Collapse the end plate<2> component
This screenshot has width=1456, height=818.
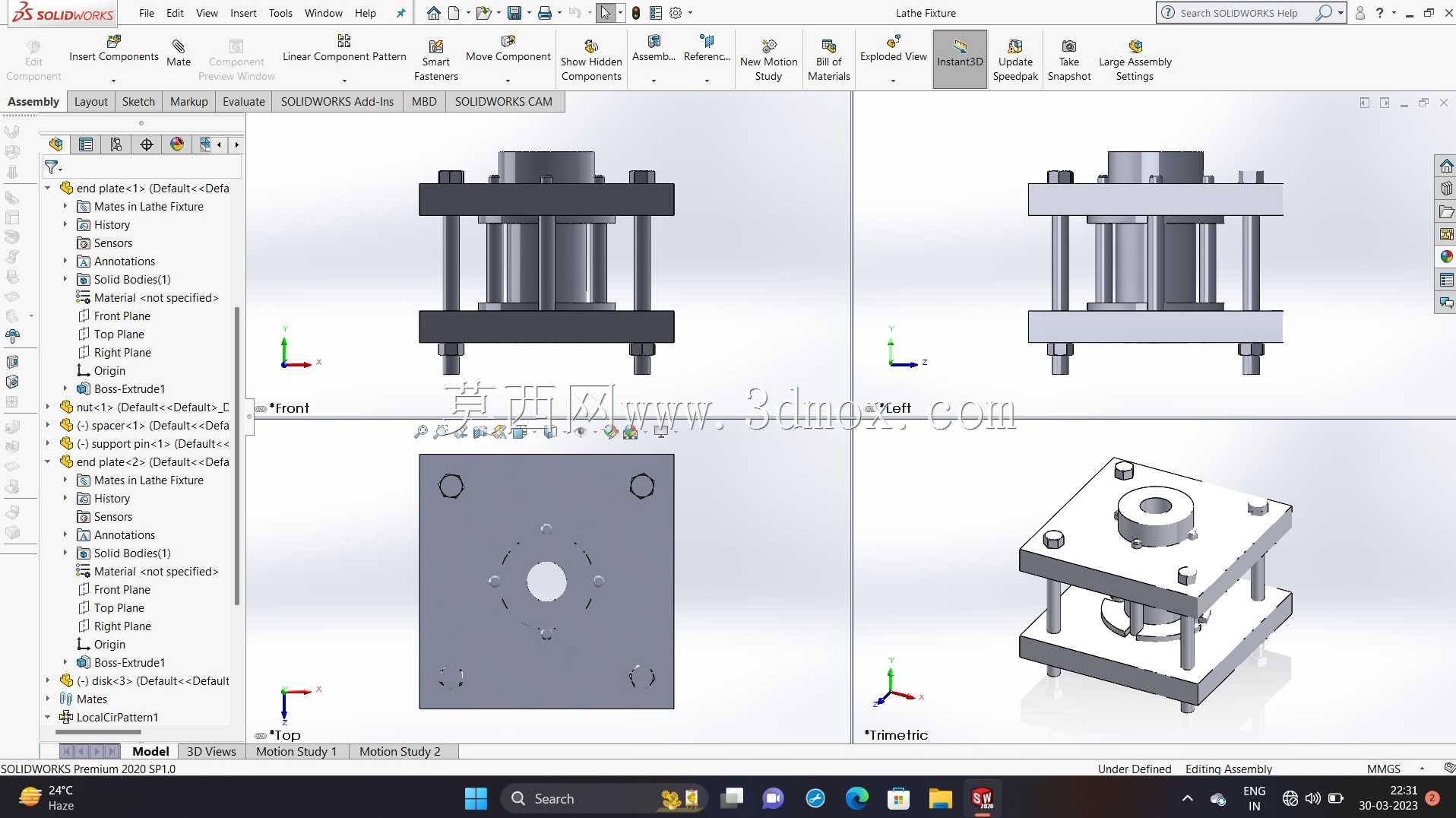click(48, 462)
